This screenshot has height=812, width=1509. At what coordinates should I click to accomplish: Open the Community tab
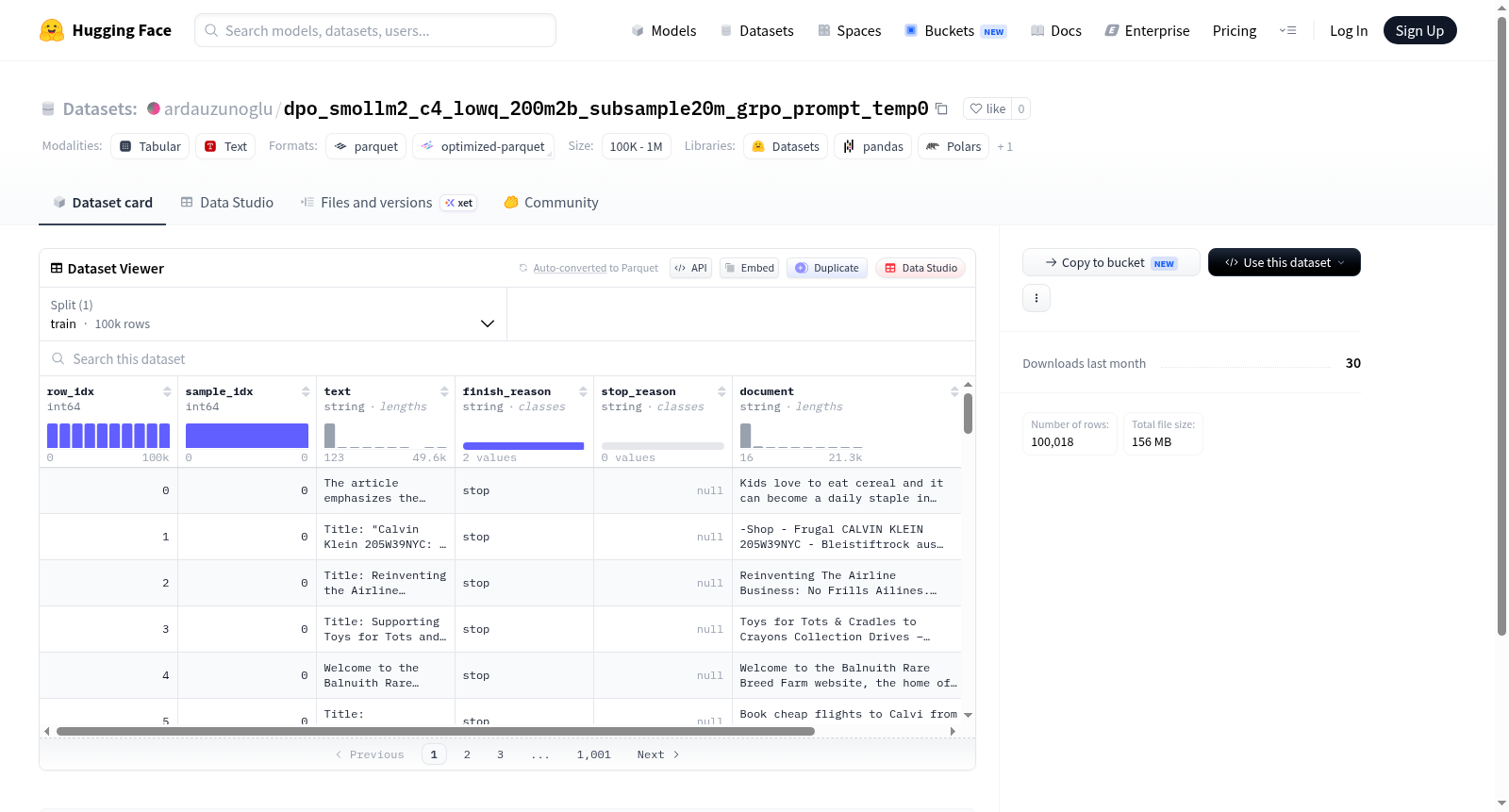552,203
